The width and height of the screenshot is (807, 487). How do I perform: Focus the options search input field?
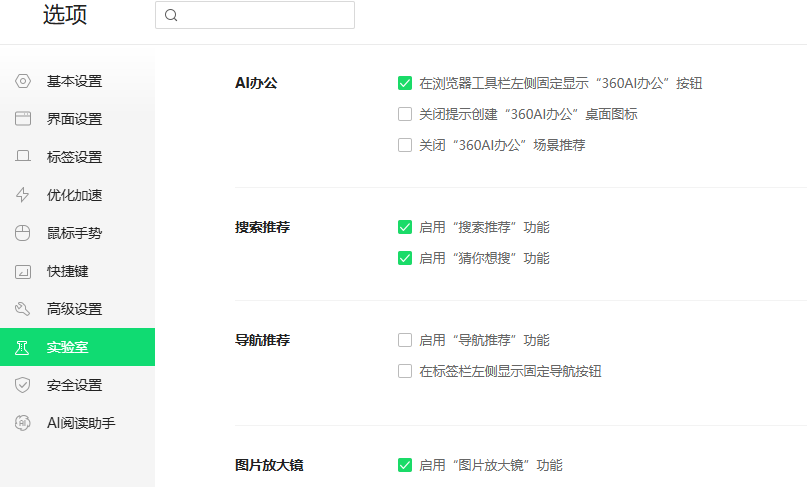(265, 15)
